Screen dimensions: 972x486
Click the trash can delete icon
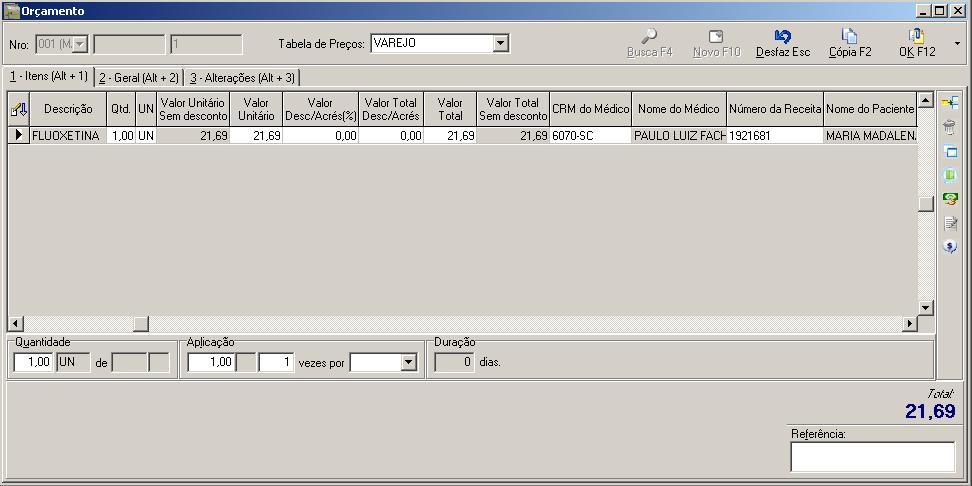coord(950,127)
